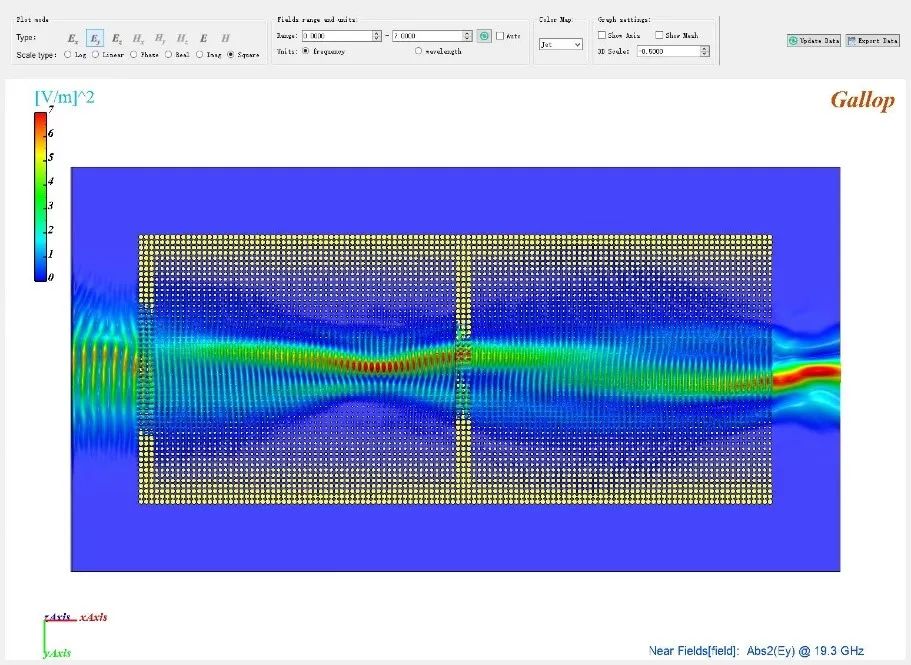Click the 3D Scale spinner arrows
Image resolution: width=911 pixels, height=665 pixels.
pos(704,51)
